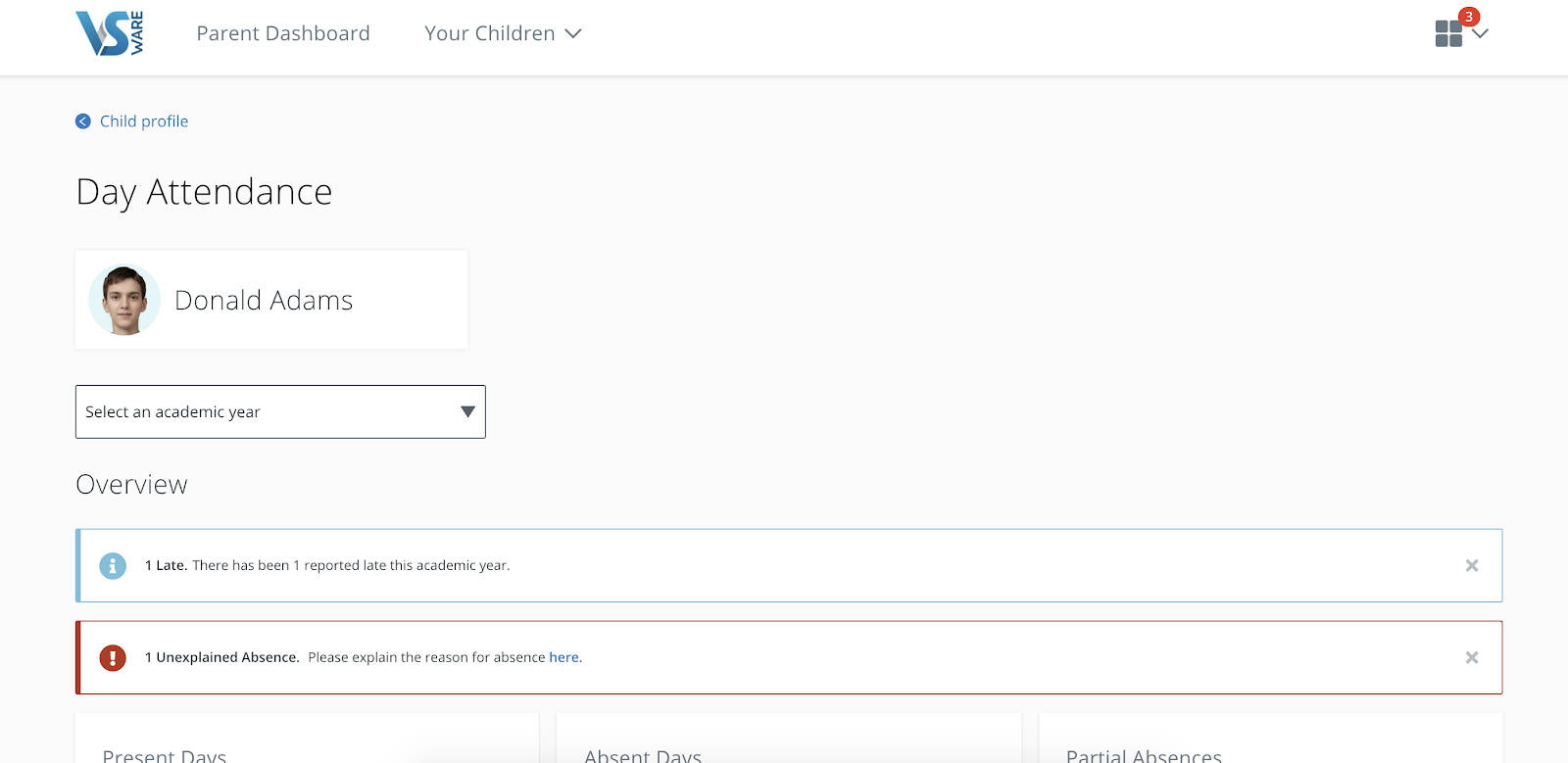Click the VSware logo
The height and width of the screenshot is (763, 1568).
[x=110, y=33]
